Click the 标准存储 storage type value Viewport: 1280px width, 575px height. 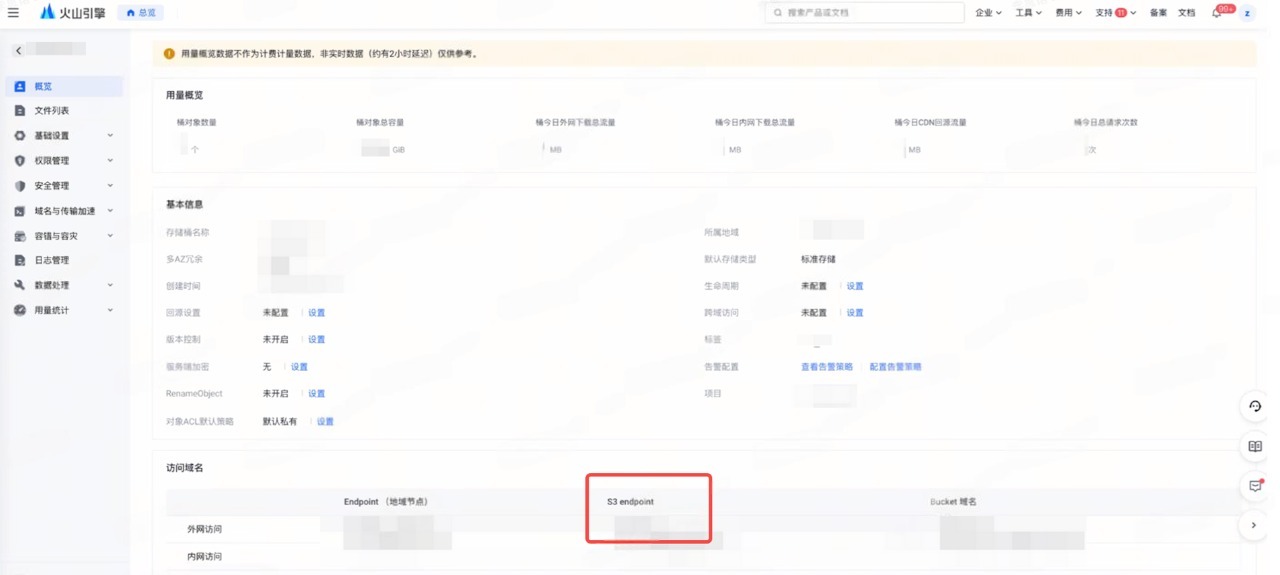[818, 259]
